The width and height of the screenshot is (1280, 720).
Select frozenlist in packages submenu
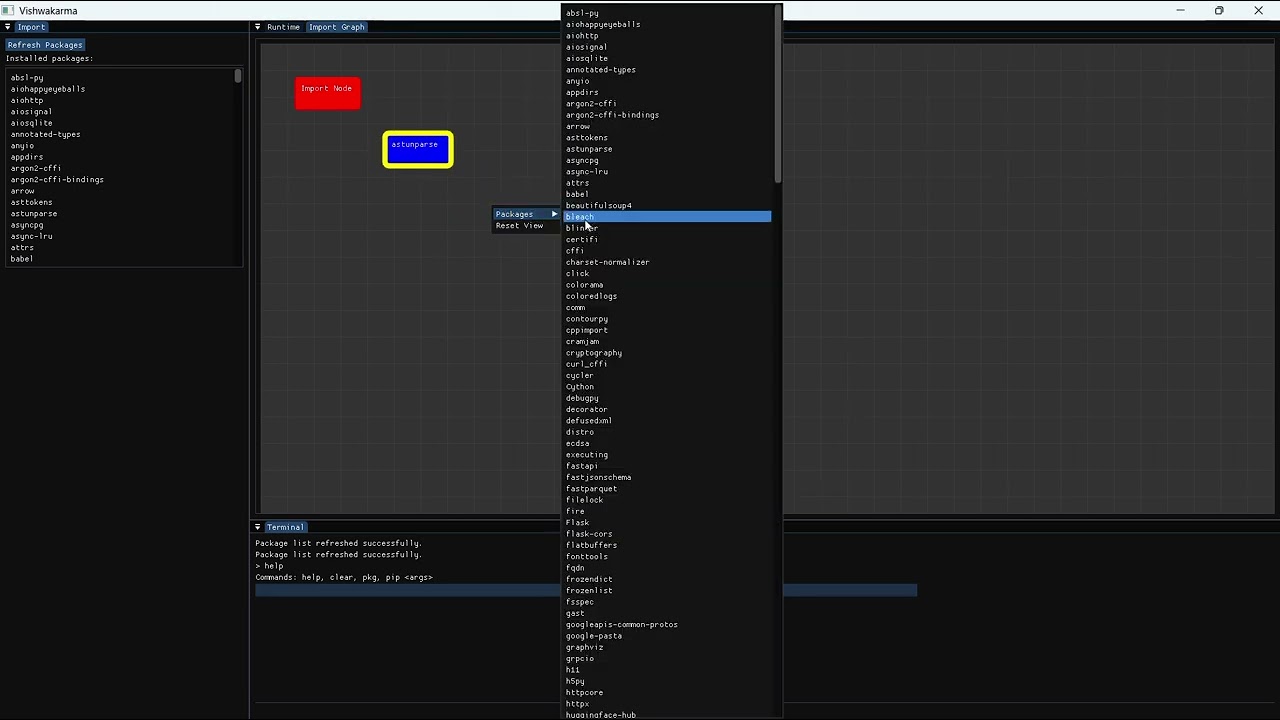[x=667, y=590]
